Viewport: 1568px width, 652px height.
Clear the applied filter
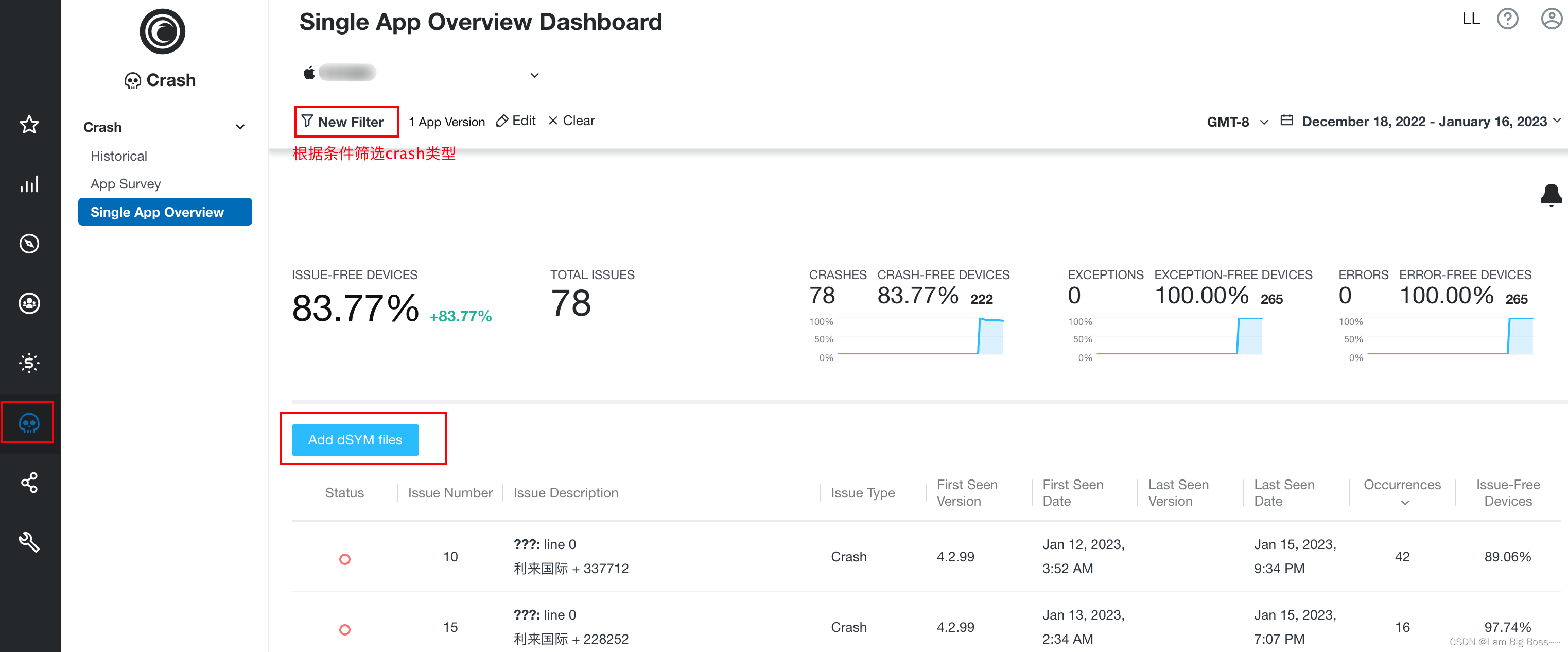[x=571, y=121]
